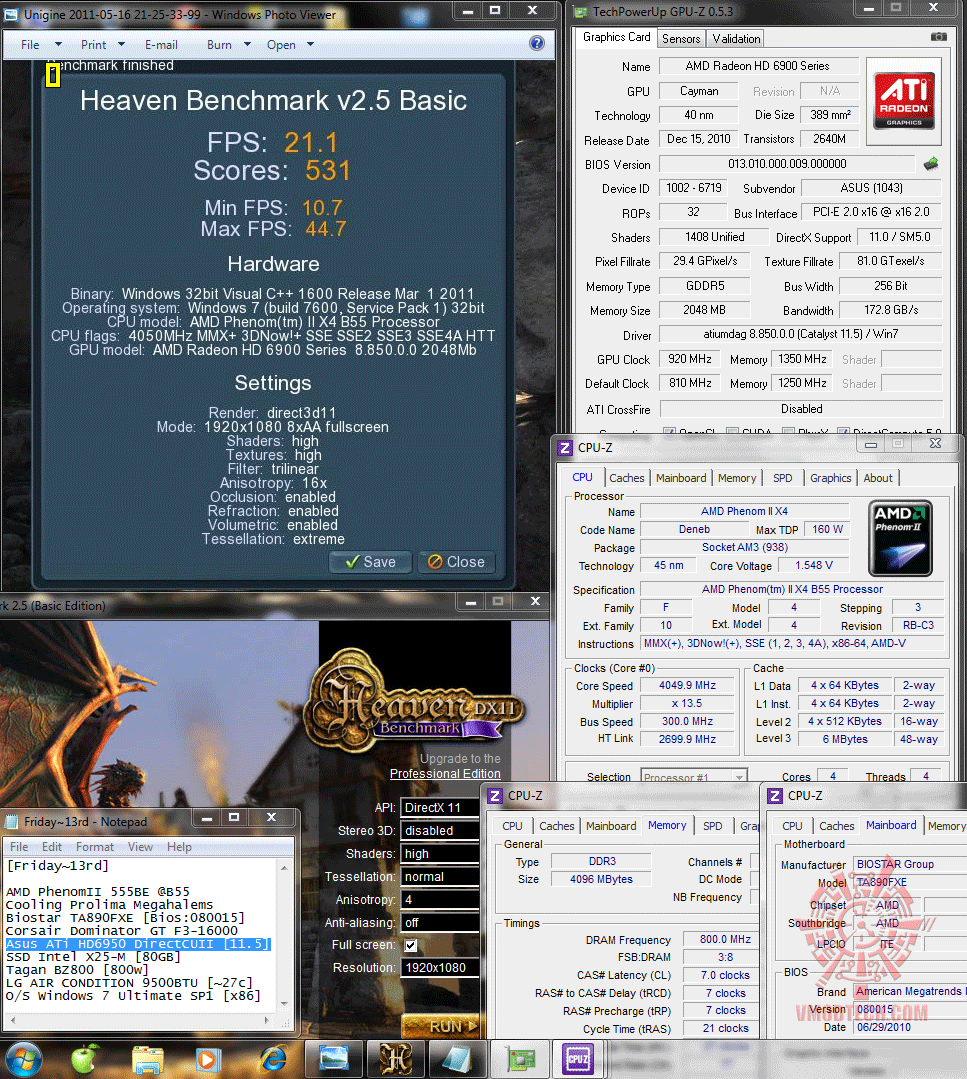
Task: Toggle the Full screen checkbox in Heaven
Action: (x=411, y=946)
